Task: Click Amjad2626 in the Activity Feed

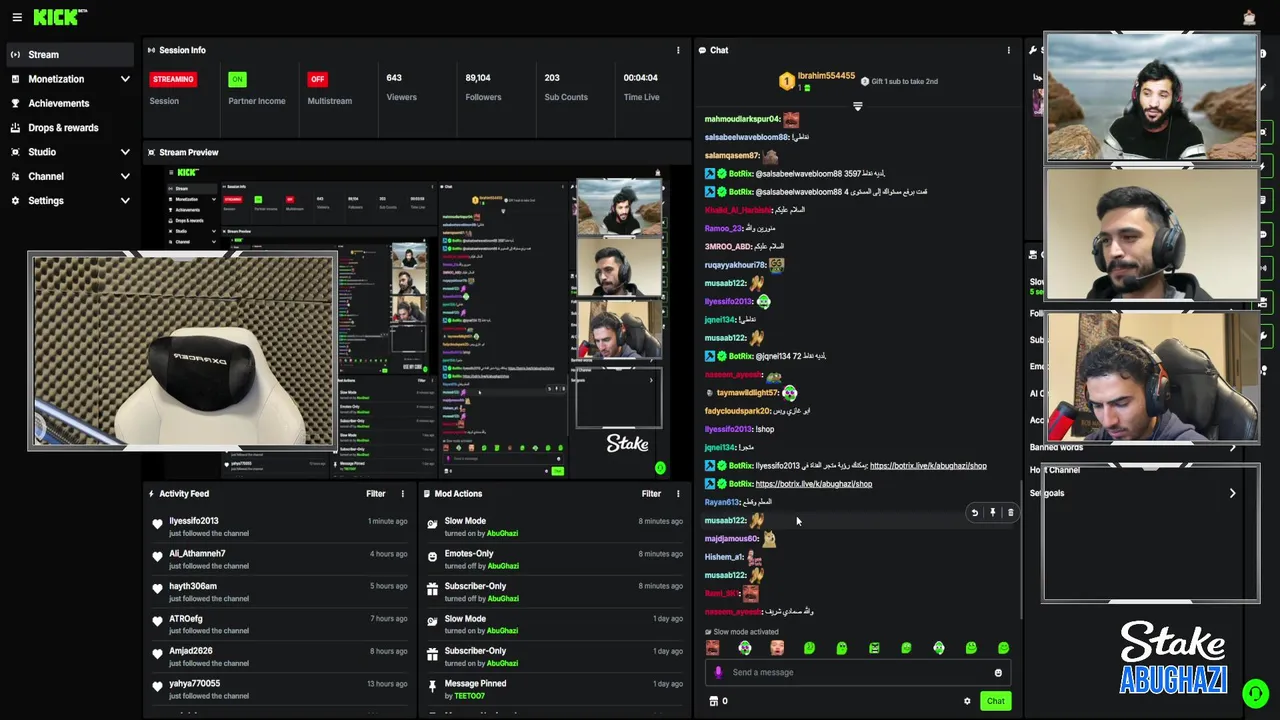Action: click(190, 651)
